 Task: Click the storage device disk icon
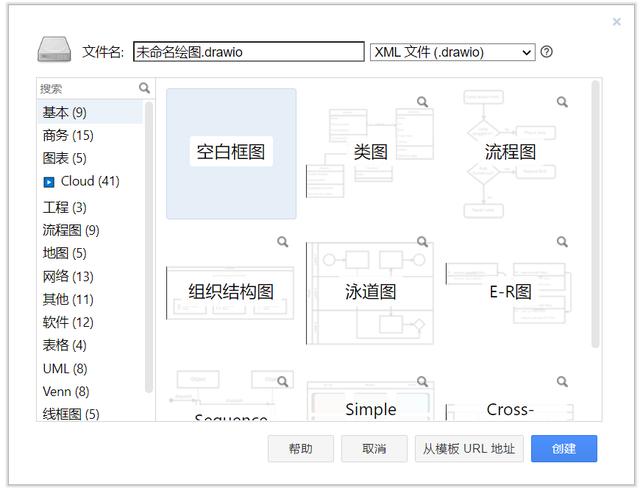[x=55, y=50]
